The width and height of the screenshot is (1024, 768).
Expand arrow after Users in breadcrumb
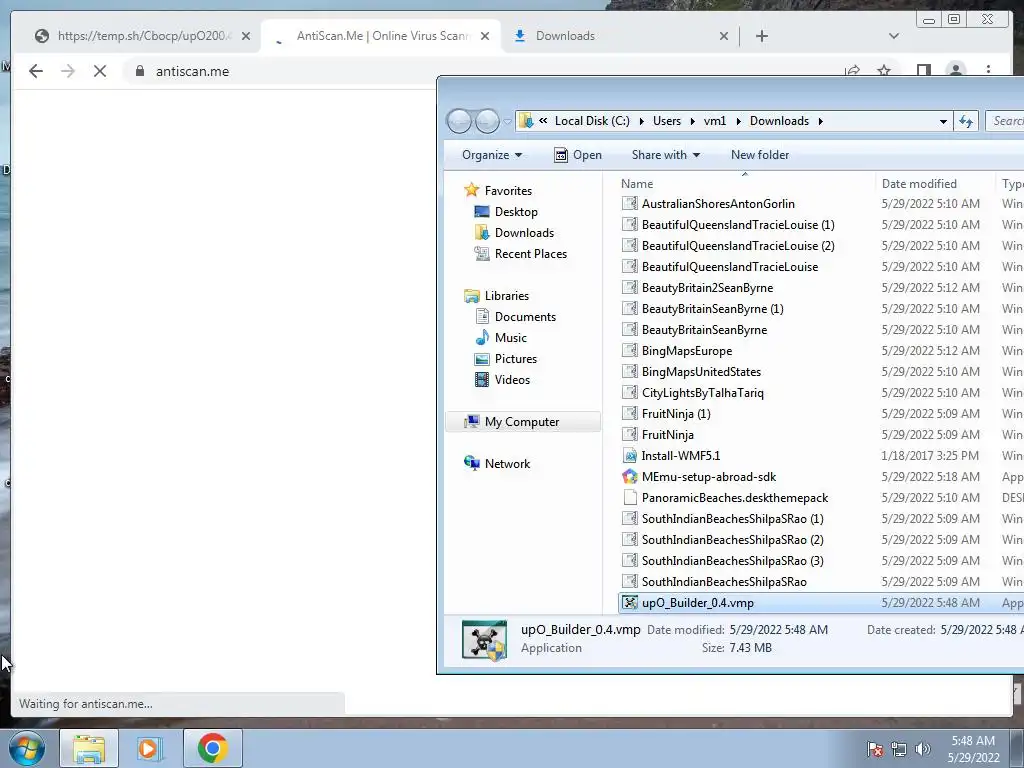click(x=692, y=121)
